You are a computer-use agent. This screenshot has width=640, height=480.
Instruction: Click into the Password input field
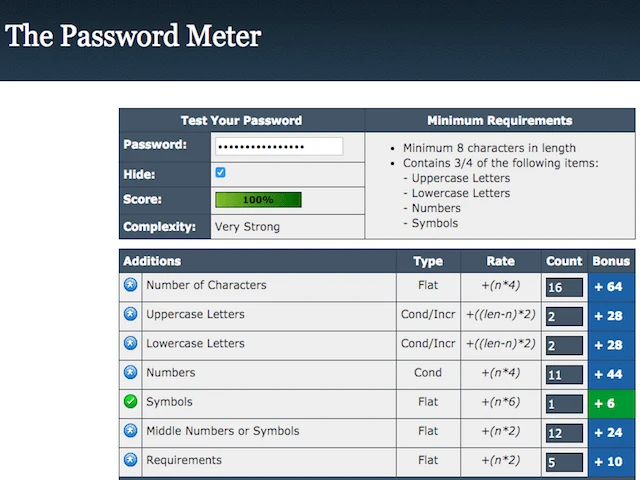[x=278, y=146]
